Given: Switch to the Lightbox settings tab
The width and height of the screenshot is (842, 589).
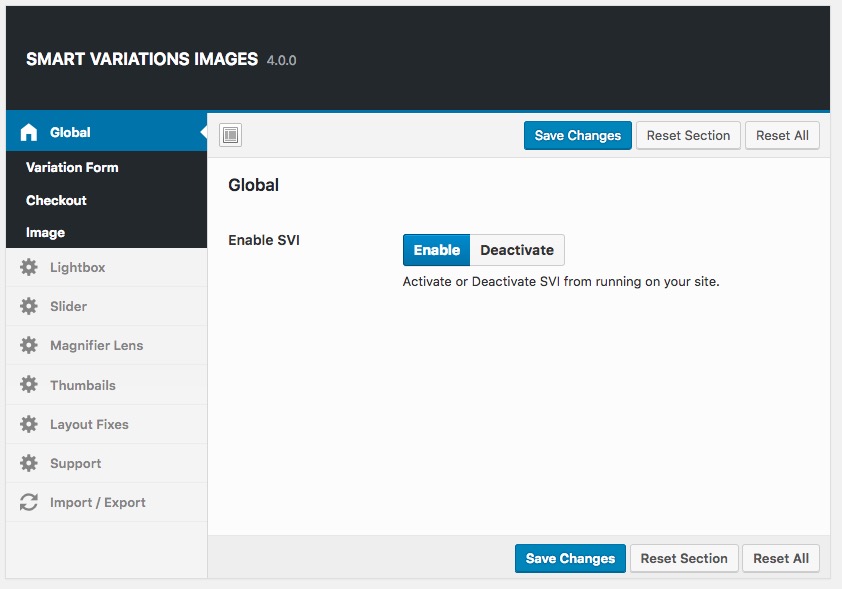Looking at the screenshot, I should pyautogui.click(x=77, y=267).
